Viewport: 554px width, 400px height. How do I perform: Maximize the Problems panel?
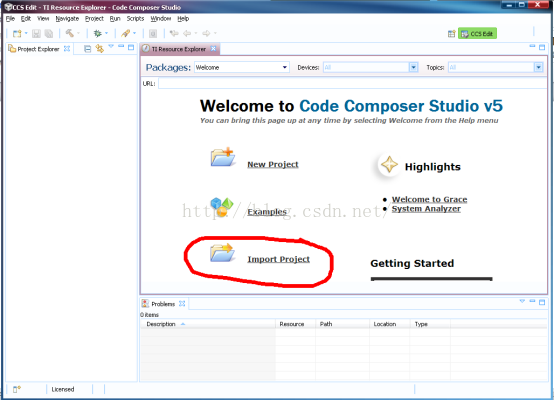(542, 302)
